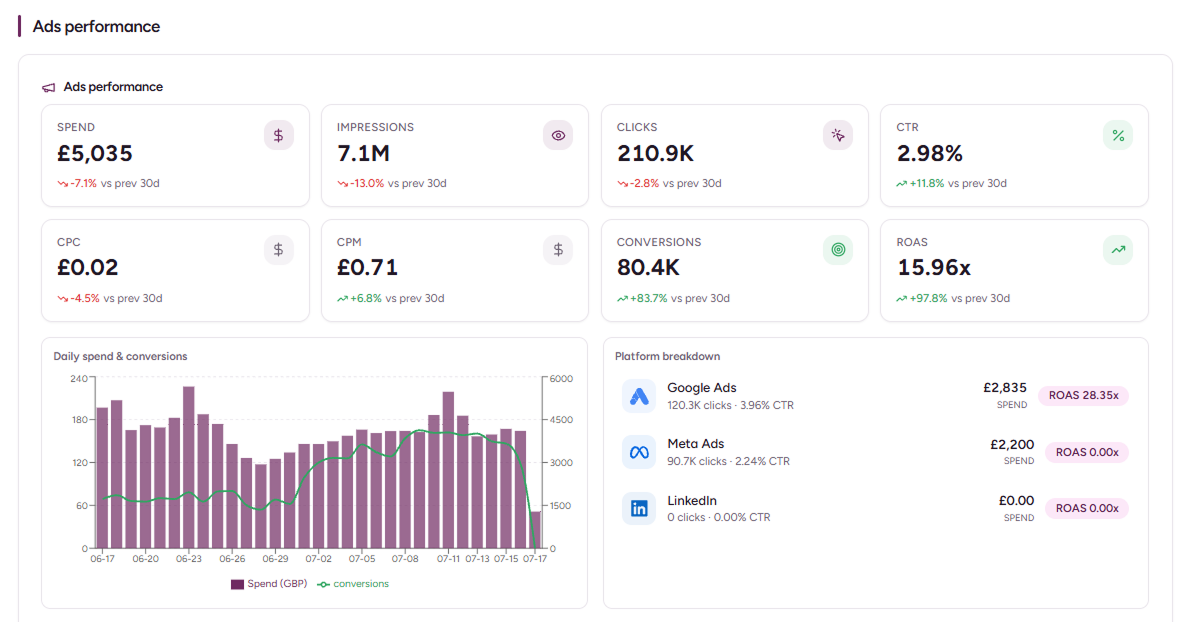This screenshot has width=1182, height=622.
Task: Click the 'Platform breakdown' panel title
Action: (x=667, y=357)
